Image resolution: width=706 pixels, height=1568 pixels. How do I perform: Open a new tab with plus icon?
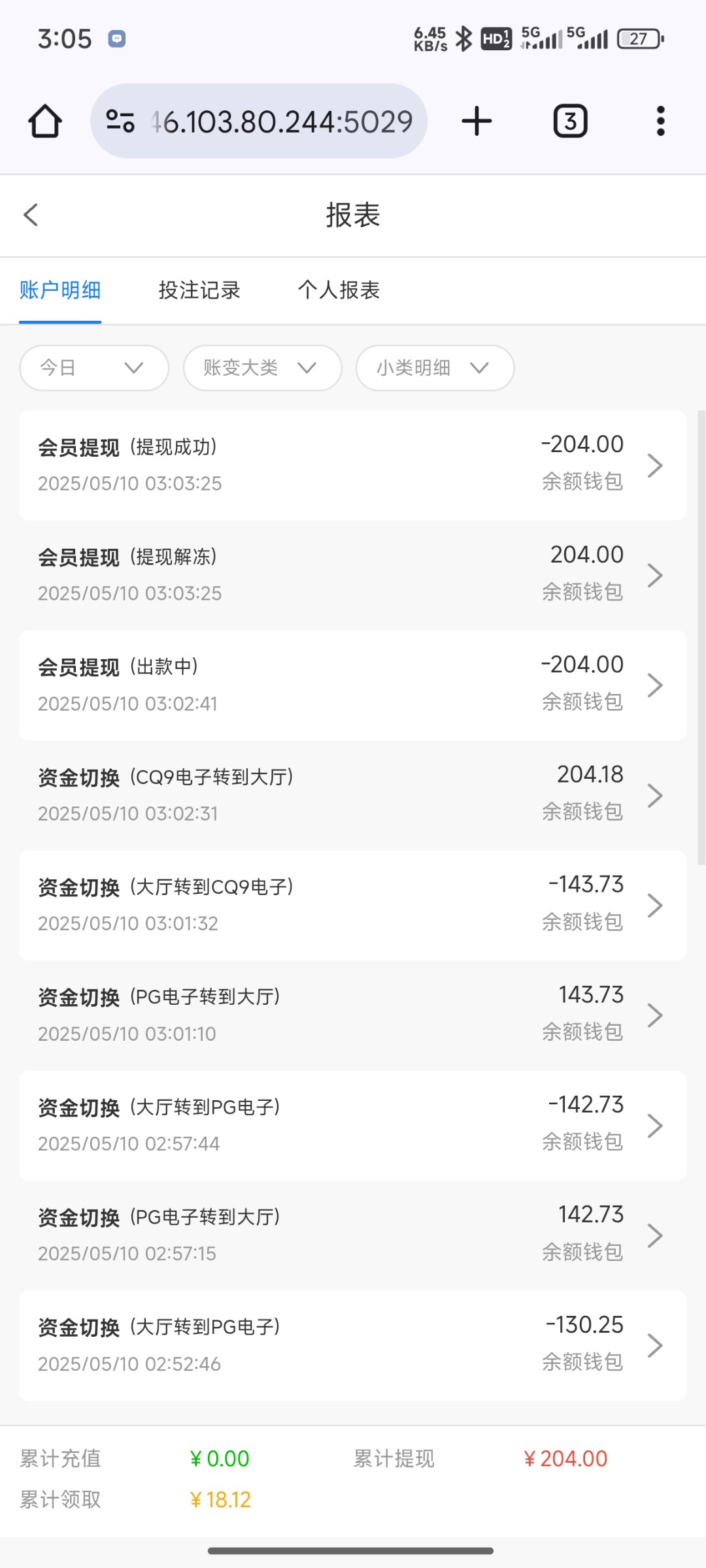point(477,122)
